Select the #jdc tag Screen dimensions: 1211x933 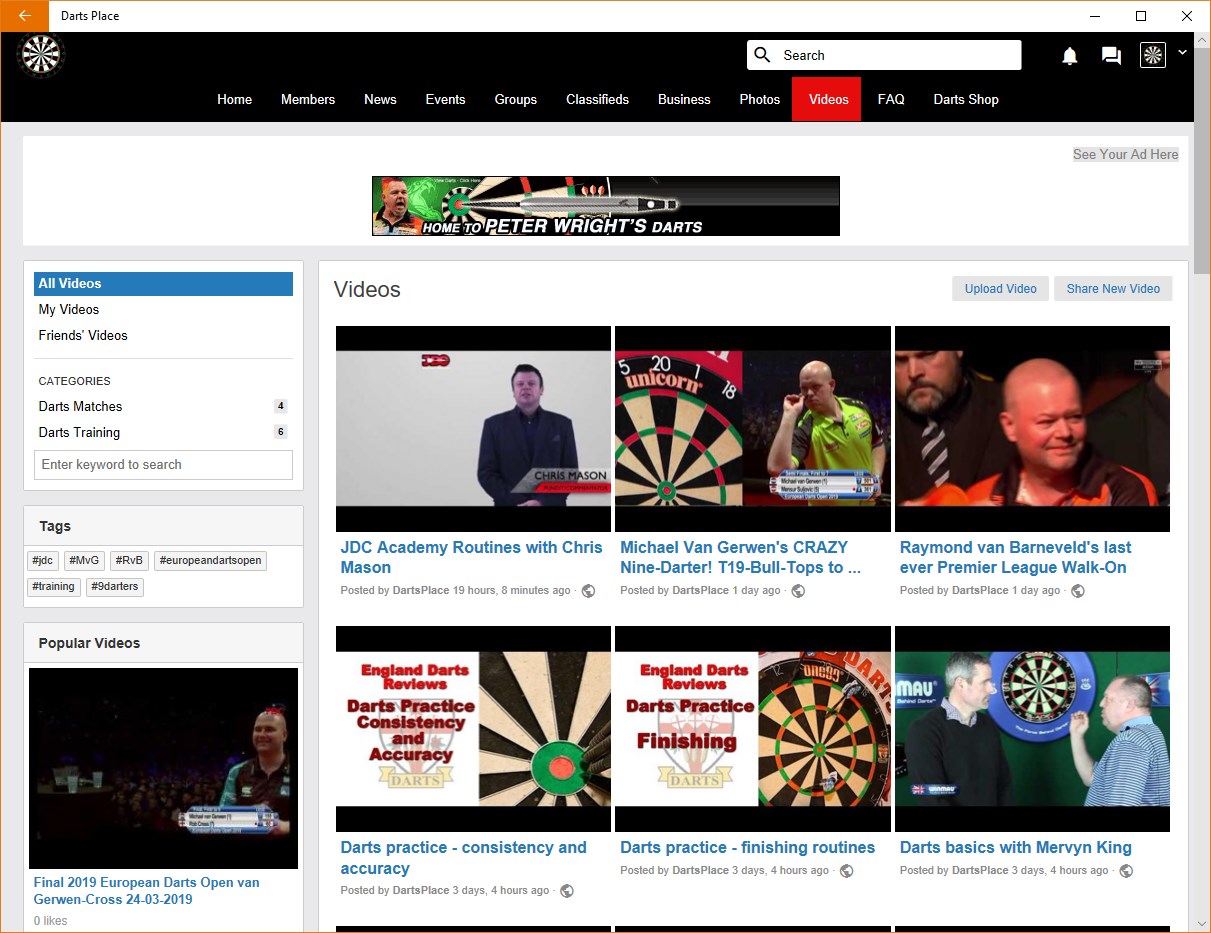tap(43, 561)
